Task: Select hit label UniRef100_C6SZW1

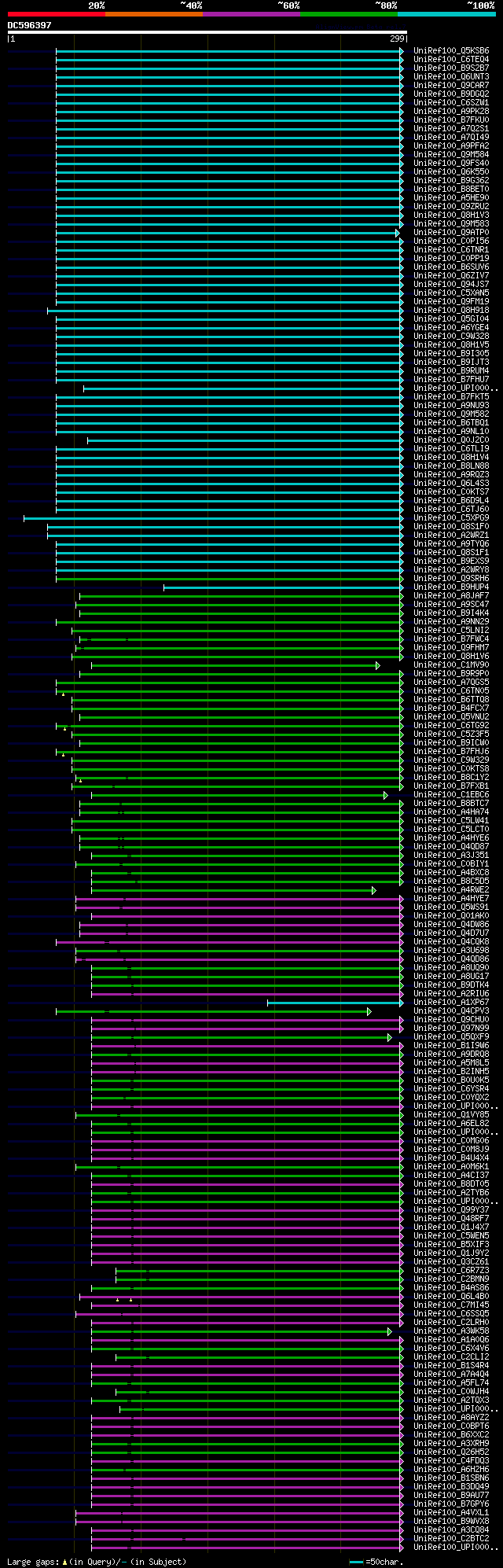Action: click(x=451, y=103)
